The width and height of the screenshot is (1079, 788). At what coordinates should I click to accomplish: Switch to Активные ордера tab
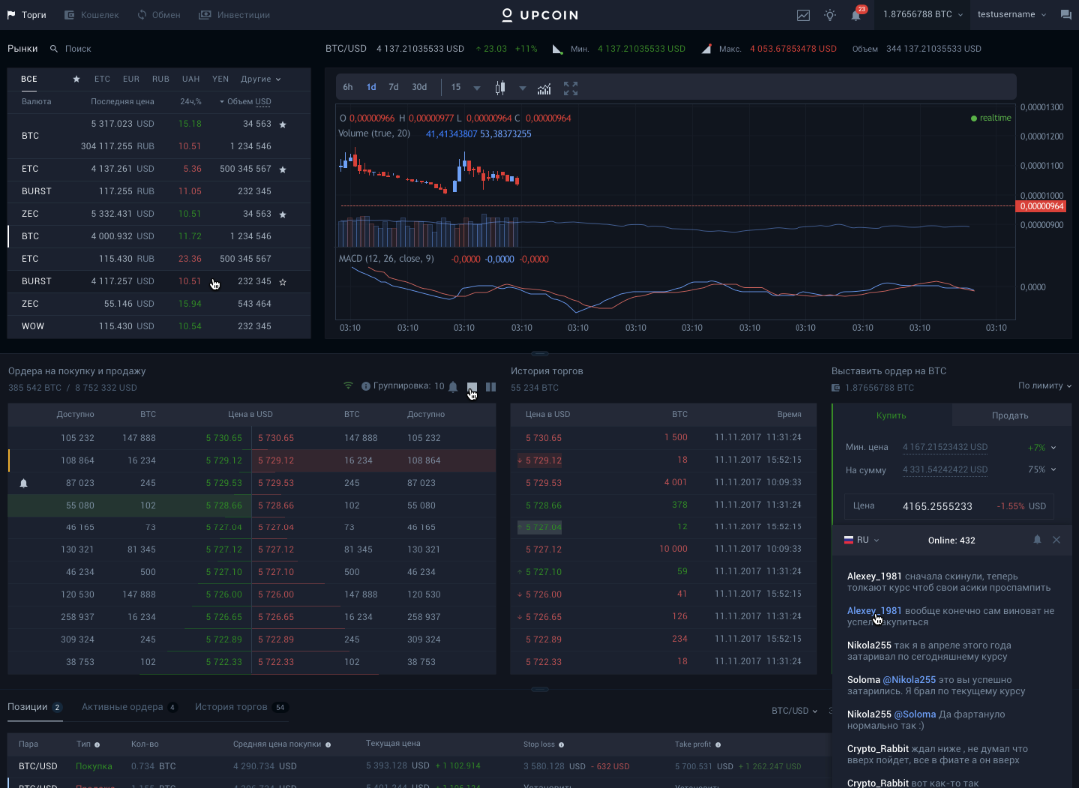129,707
